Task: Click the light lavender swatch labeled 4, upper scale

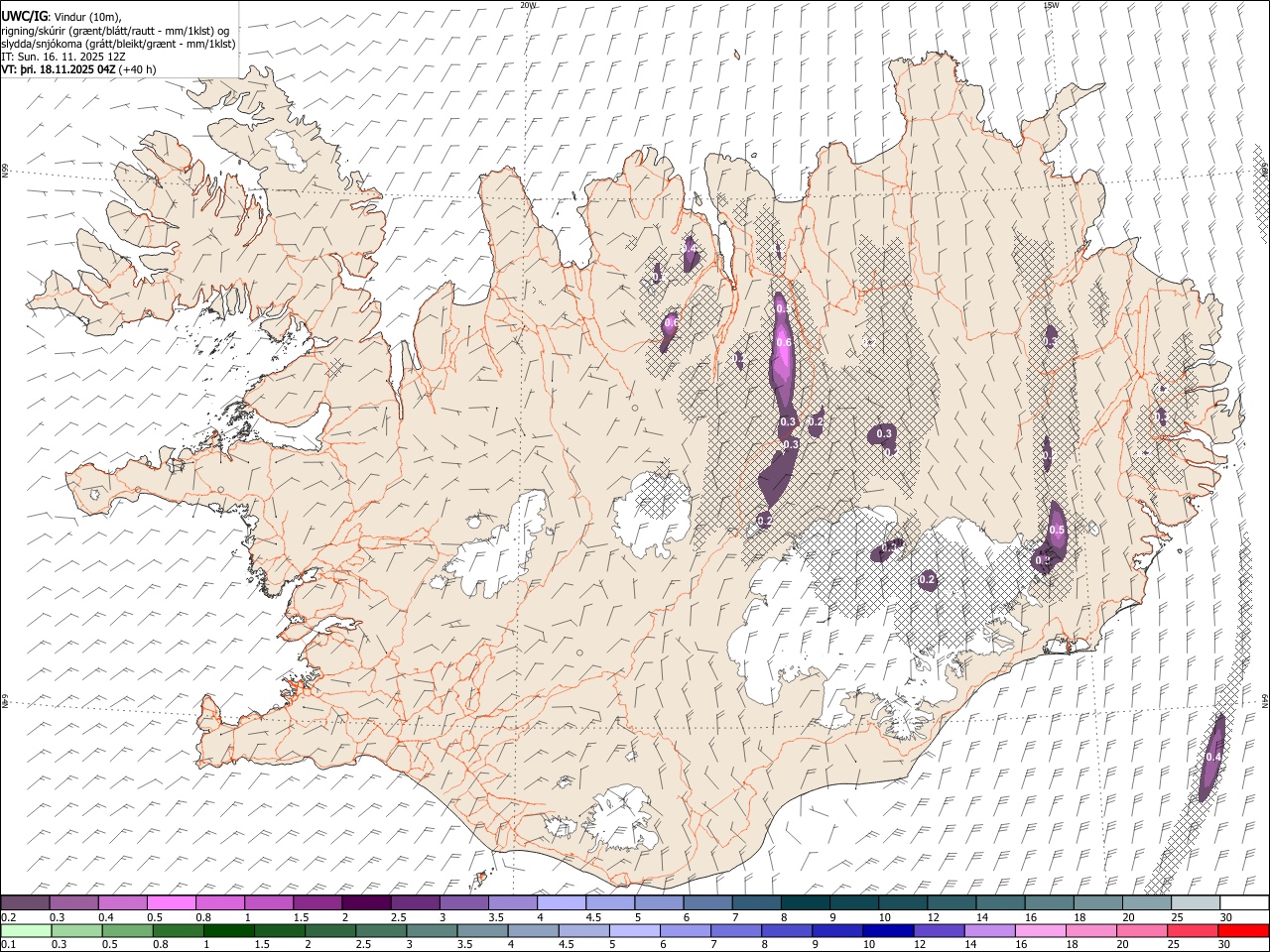Action: pyautogui.click(x=561, y=902)
